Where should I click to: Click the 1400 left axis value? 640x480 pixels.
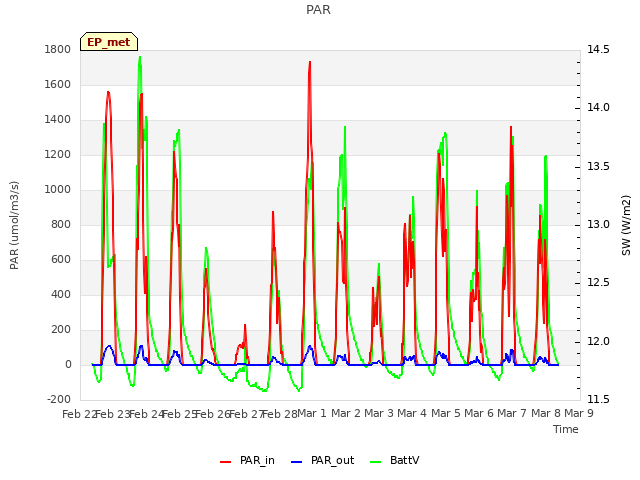click(x=58, y=120)
